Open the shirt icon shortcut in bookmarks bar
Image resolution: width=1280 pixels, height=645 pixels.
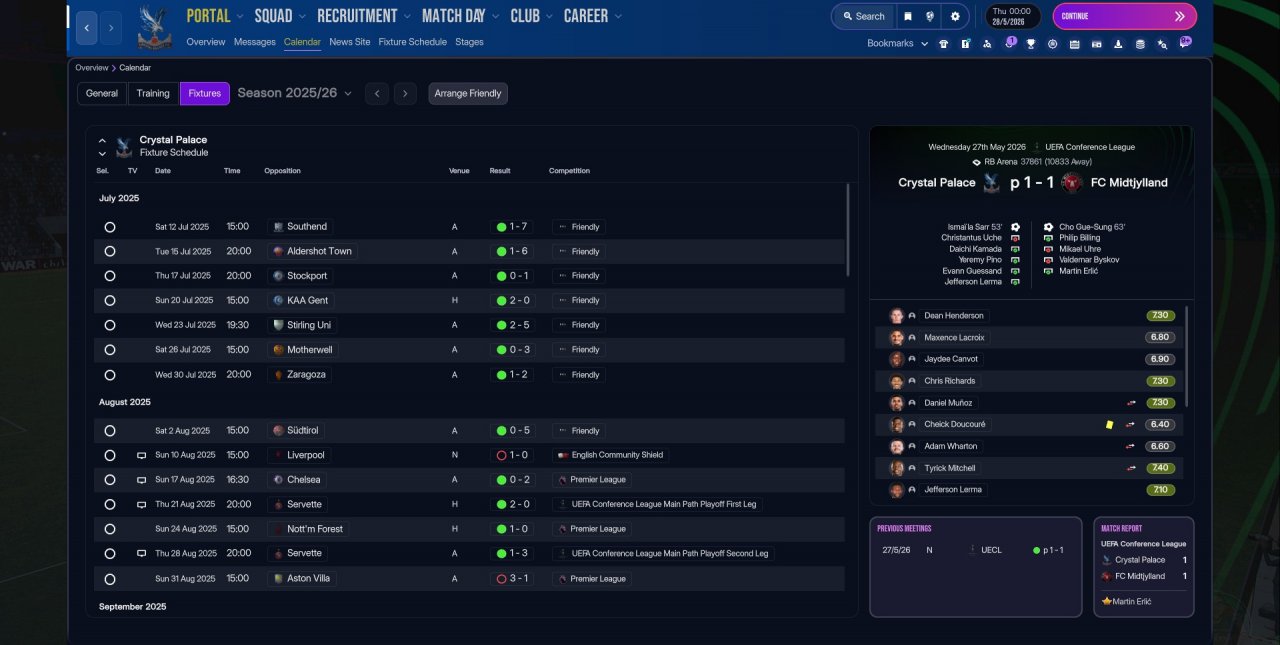(943, 44)
